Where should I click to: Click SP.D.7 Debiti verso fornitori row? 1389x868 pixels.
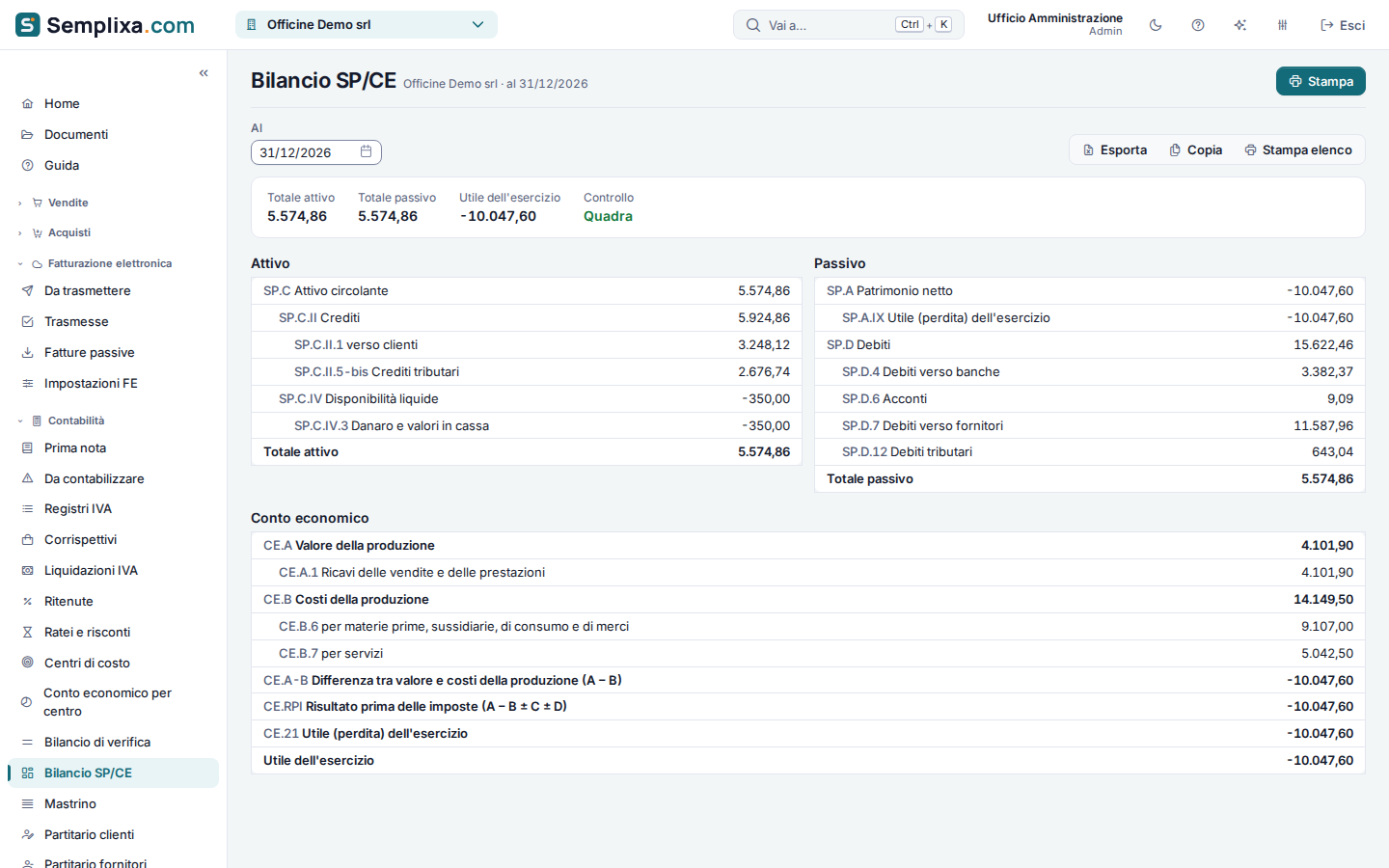tap(1090, 425)
